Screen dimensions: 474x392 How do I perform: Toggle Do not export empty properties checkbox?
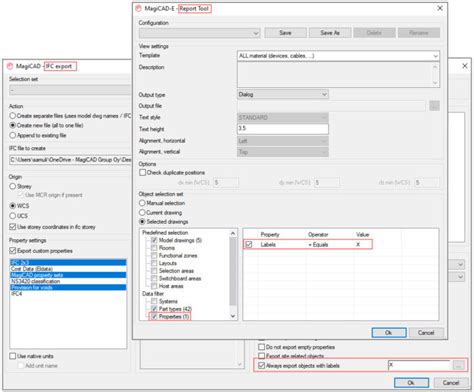(262, 347)
